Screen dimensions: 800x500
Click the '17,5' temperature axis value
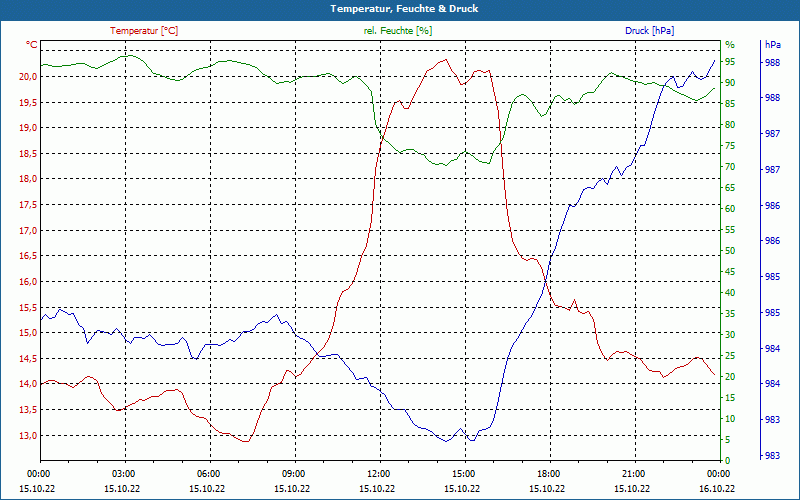(x=28, y=205)
